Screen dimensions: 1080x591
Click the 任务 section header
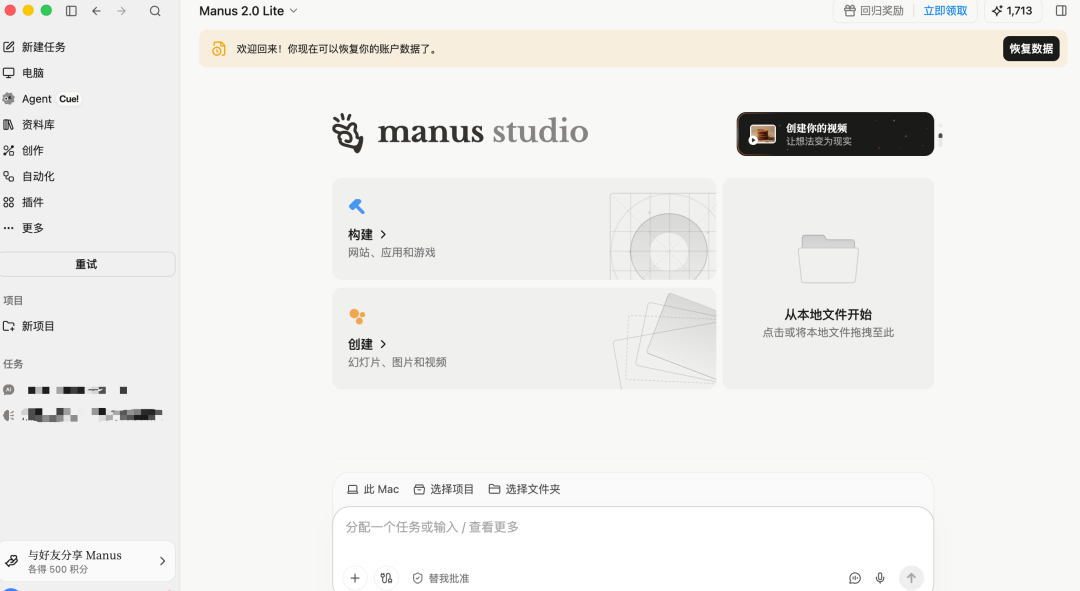pyautogui.click(x=13, y=364)
